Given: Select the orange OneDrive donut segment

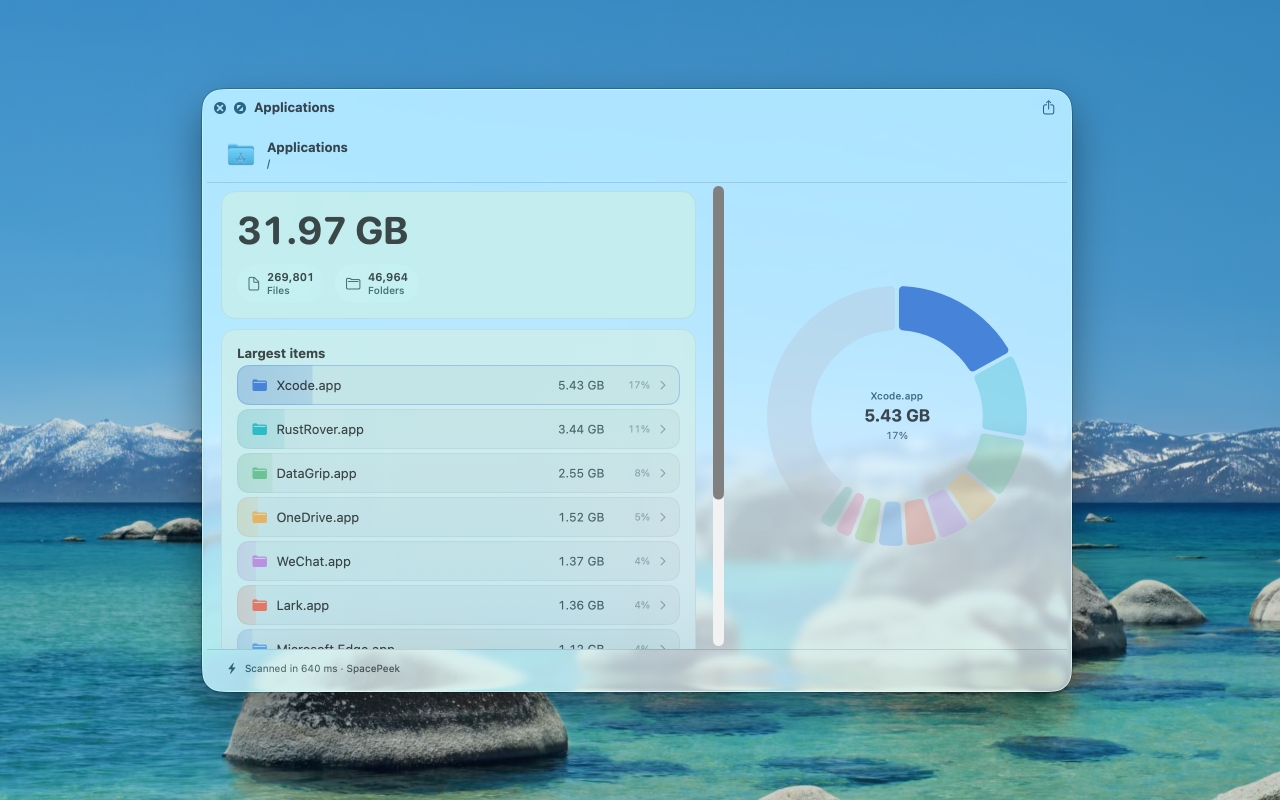Looking at the screenshot, I should click(971, 496).
